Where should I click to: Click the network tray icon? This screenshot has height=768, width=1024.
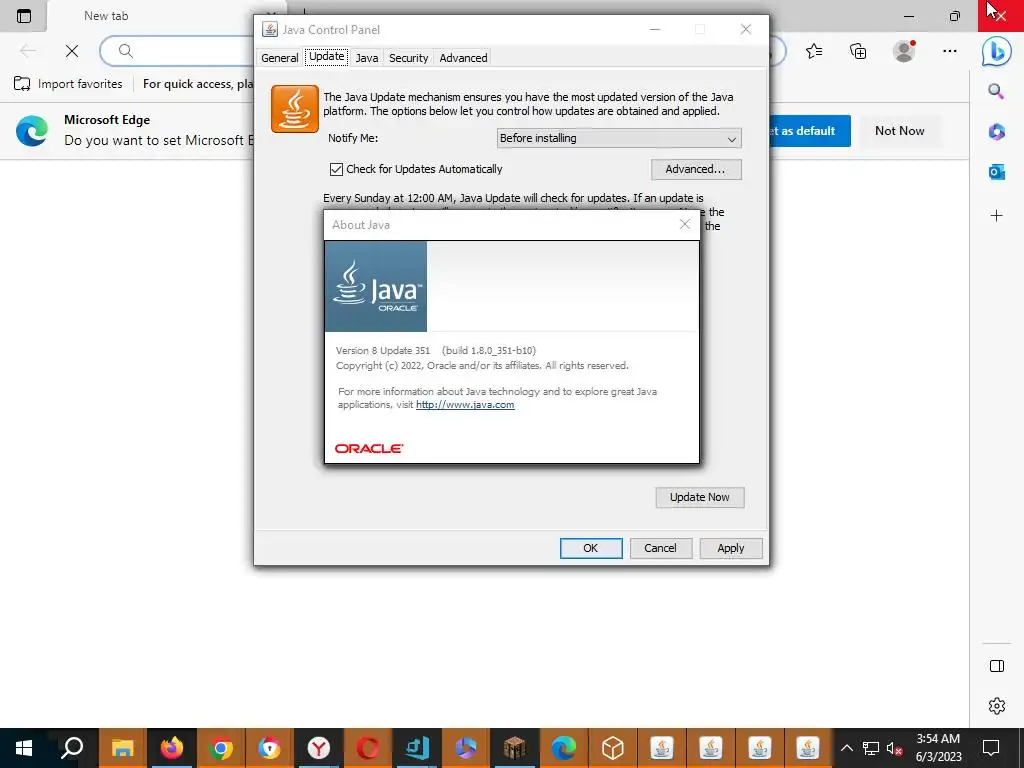click(871, 748)
